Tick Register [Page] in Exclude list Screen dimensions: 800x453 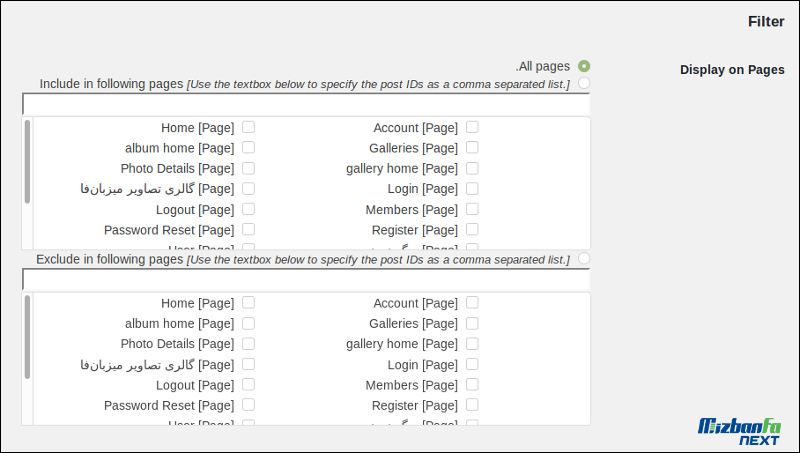click(472, 405)
